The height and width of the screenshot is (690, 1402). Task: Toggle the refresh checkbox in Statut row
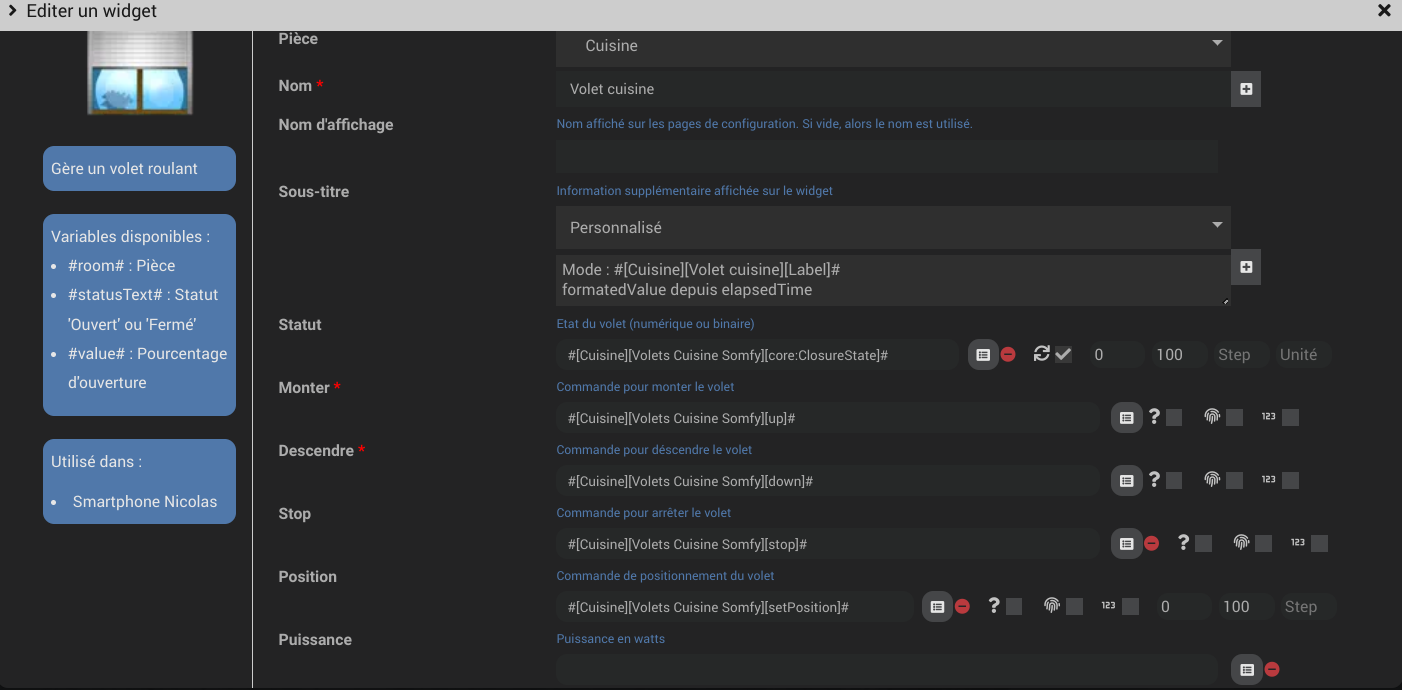pyautogui.click(x=1064, y=355)
